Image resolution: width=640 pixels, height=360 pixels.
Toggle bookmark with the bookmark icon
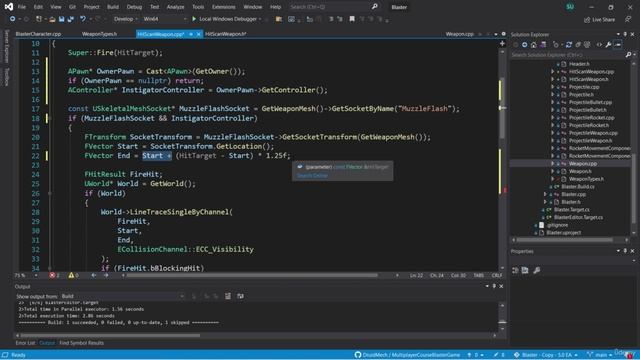click(352, 19)
